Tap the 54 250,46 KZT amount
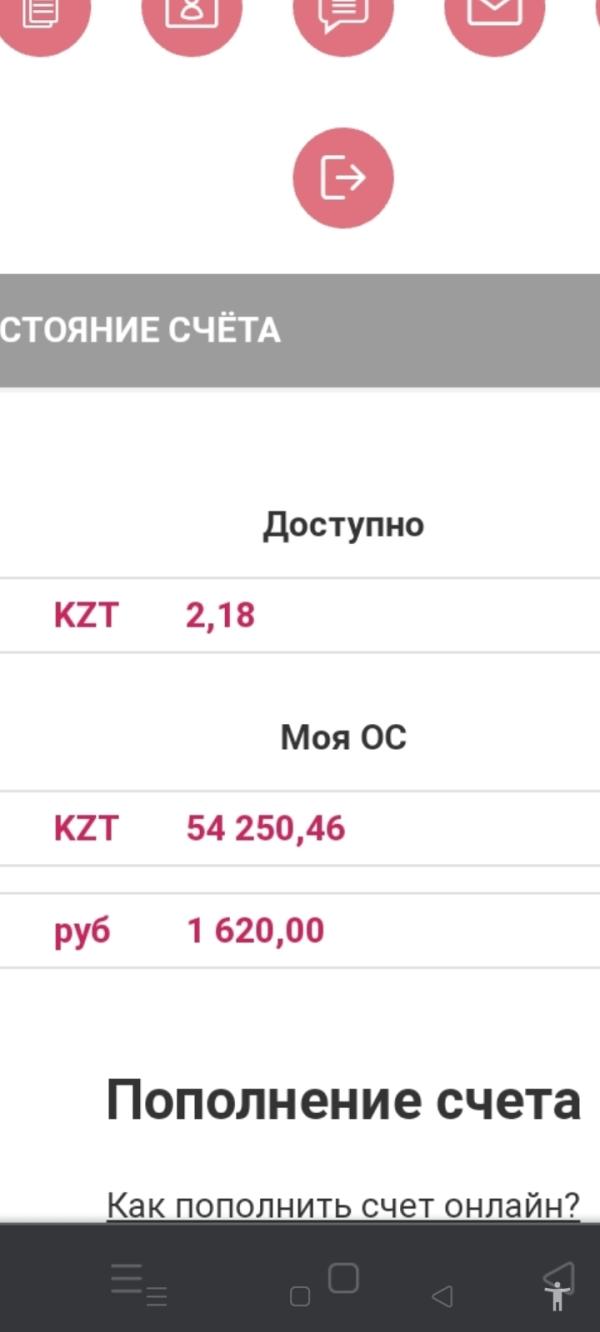 click(x=266, y=829)
